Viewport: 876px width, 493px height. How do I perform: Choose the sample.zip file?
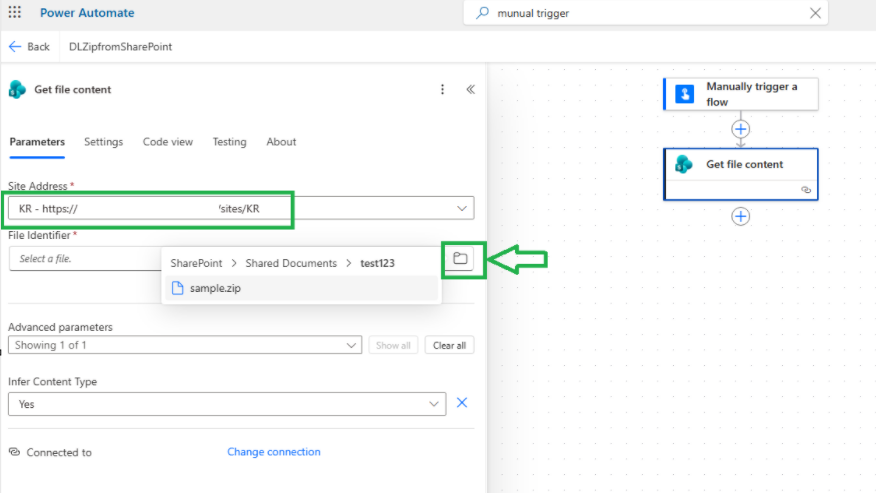(301, 288)
